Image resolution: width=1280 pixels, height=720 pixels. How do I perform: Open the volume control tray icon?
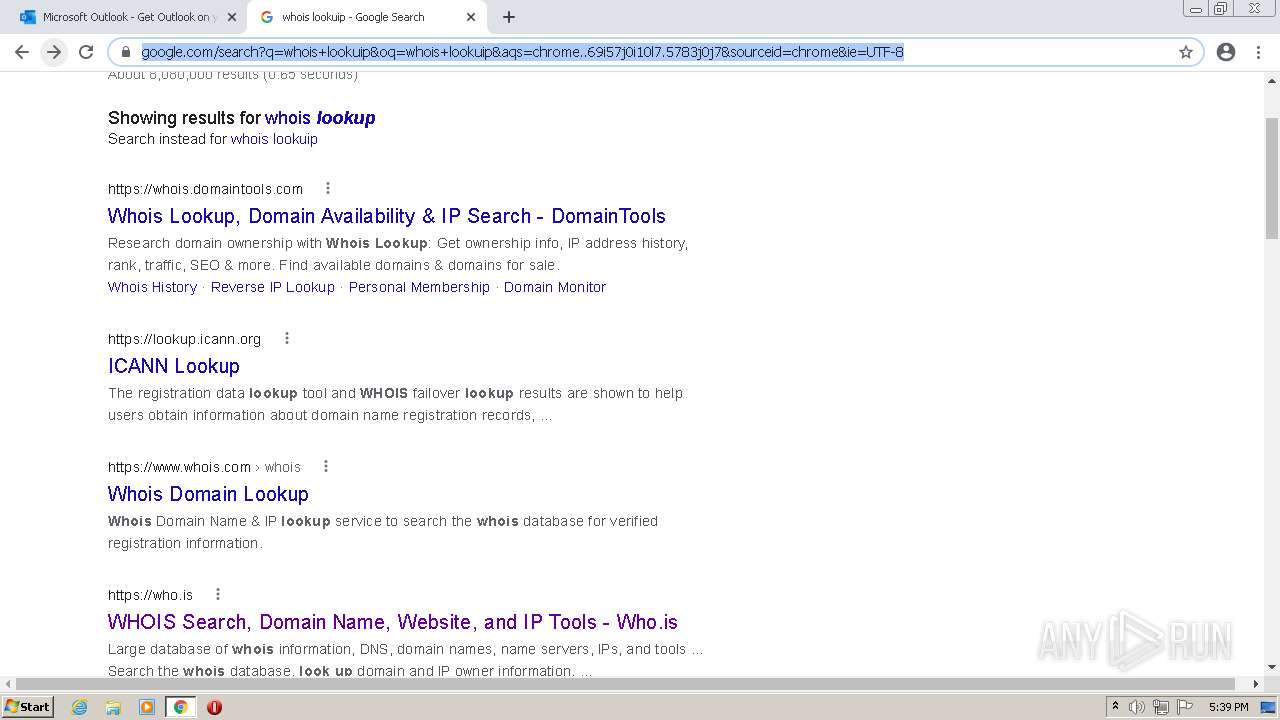point(1137,707)
